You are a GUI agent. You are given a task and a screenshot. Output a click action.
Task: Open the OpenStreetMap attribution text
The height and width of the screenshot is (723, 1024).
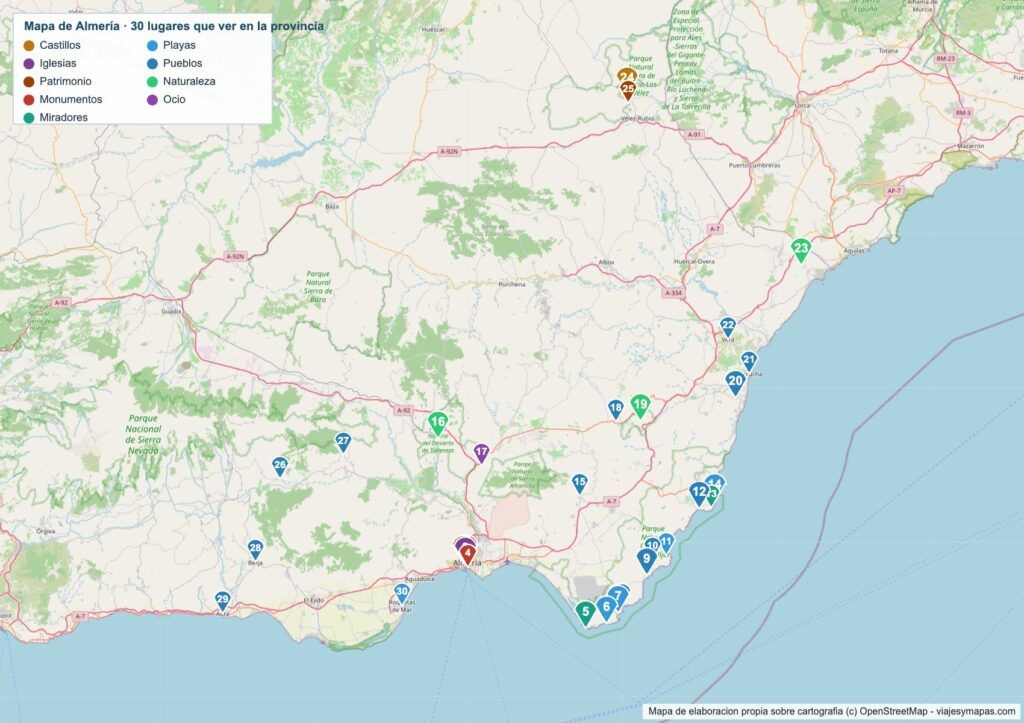[832, 711]
